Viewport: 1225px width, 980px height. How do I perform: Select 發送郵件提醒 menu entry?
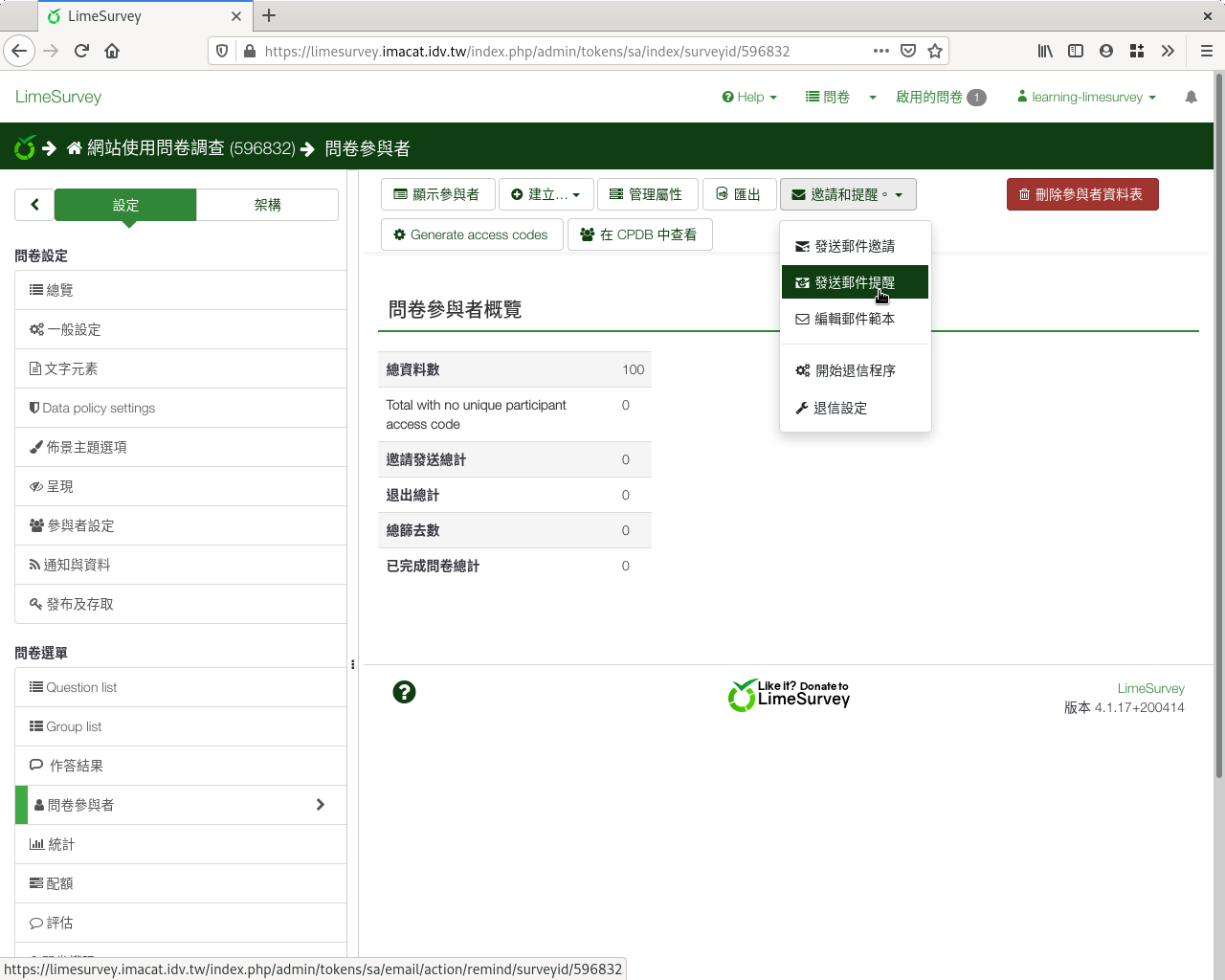(856, 282)
